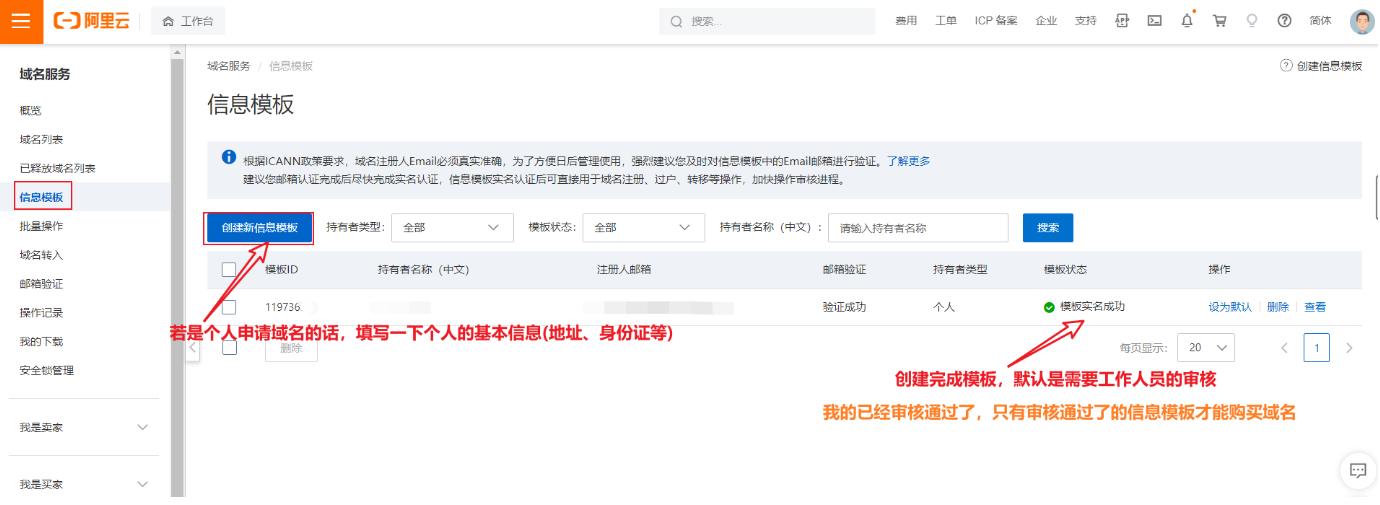Open the 持有者类型 dropdown
Viewport: 1380px width, 505px height.
click(452, 228)
